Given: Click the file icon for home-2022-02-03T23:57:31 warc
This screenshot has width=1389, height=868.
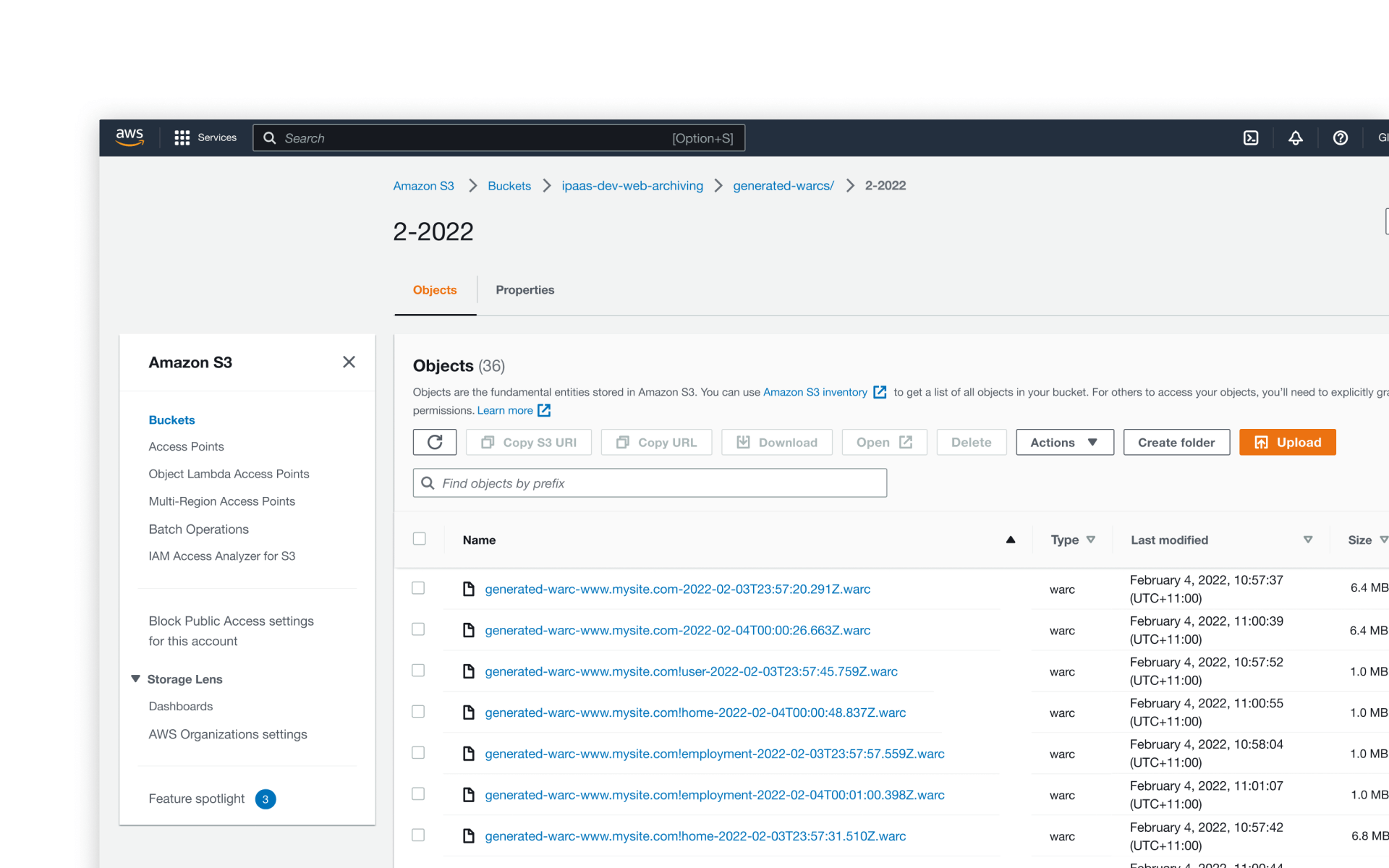Looking at the screenshot, I should point(469,836).
